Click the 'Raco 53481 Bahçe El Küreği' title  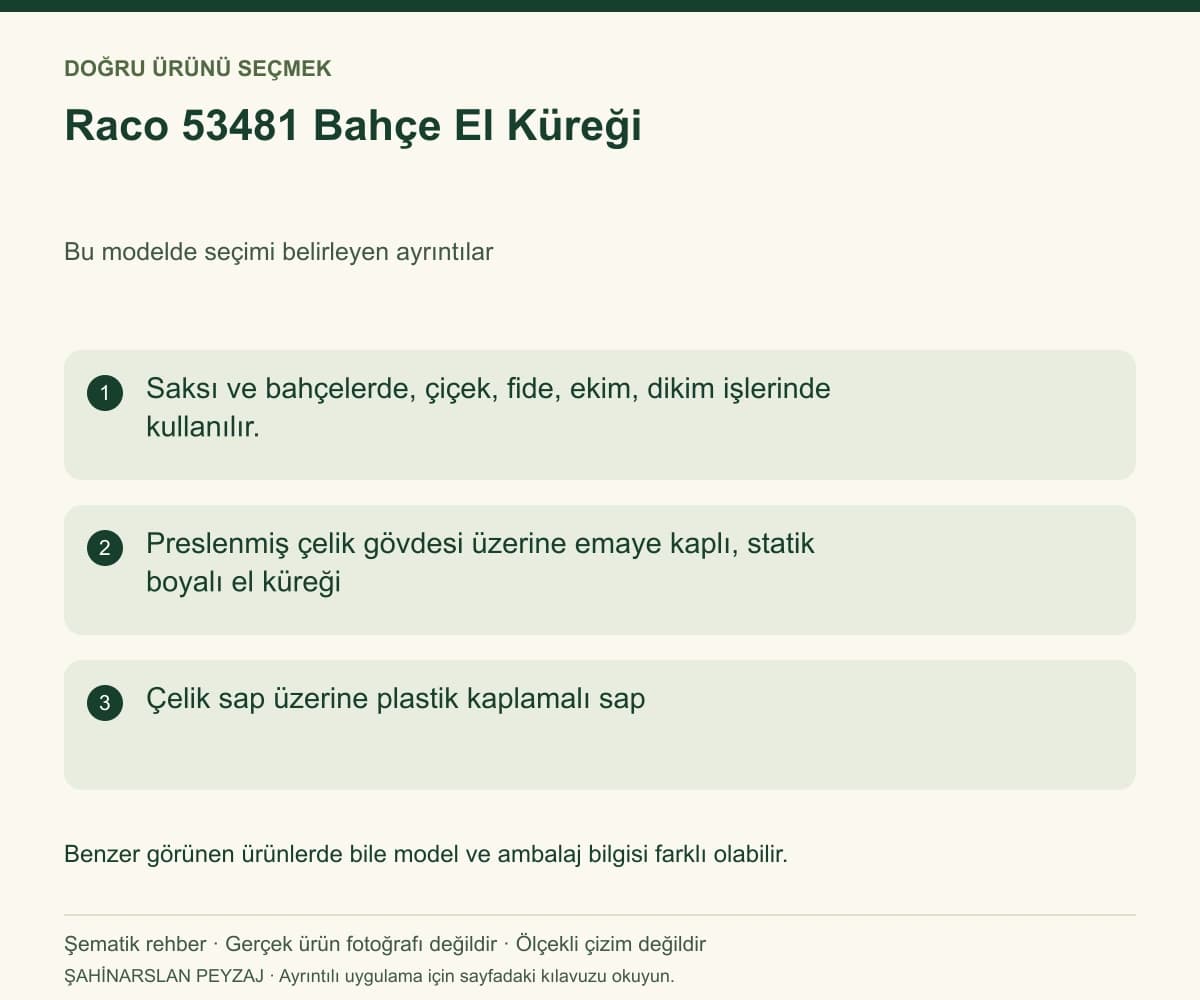point(353,127)
